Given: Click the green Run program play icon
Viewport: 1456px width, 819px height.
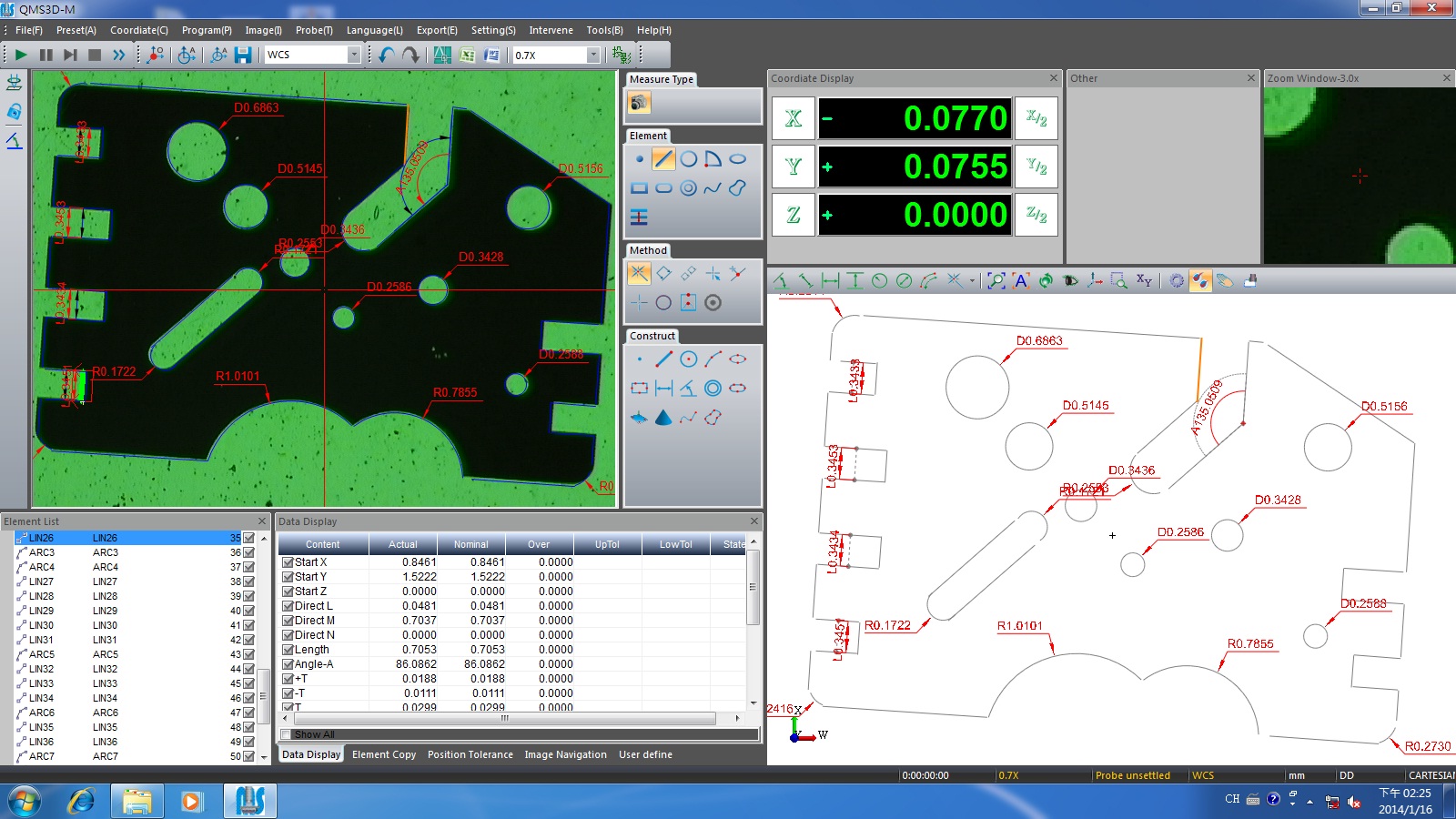Looking at the screenshot, I should tap(21, 56).
